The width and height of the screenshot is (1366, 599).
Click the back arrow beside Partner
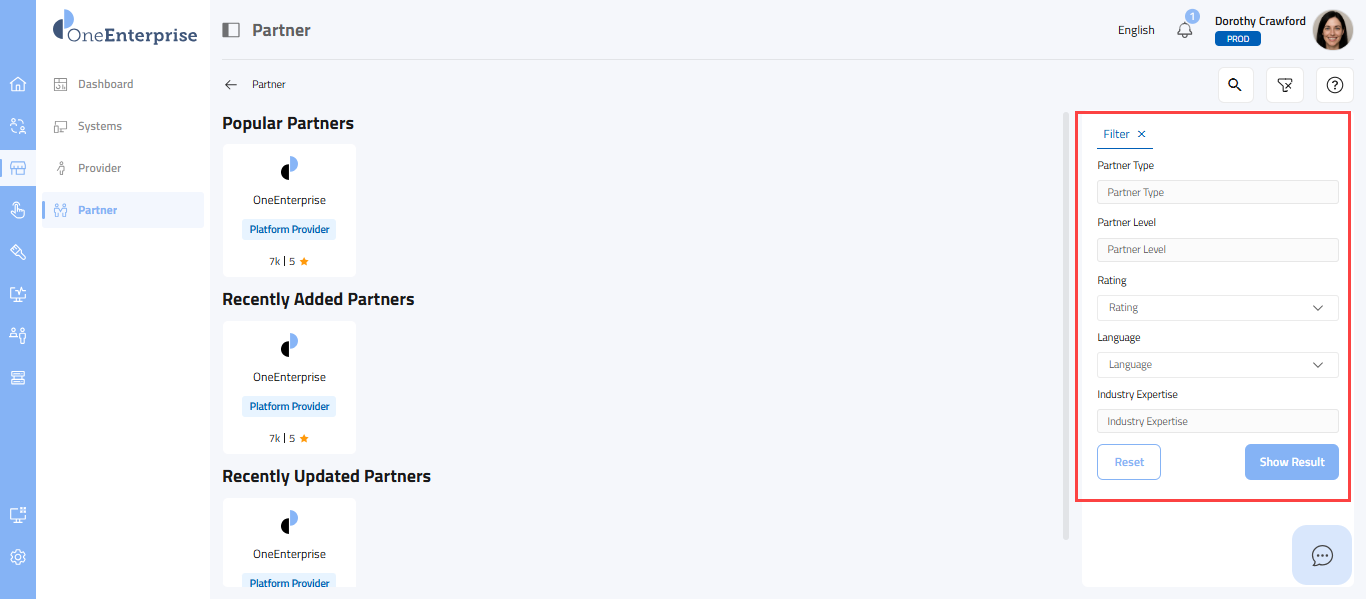(231, 85)
